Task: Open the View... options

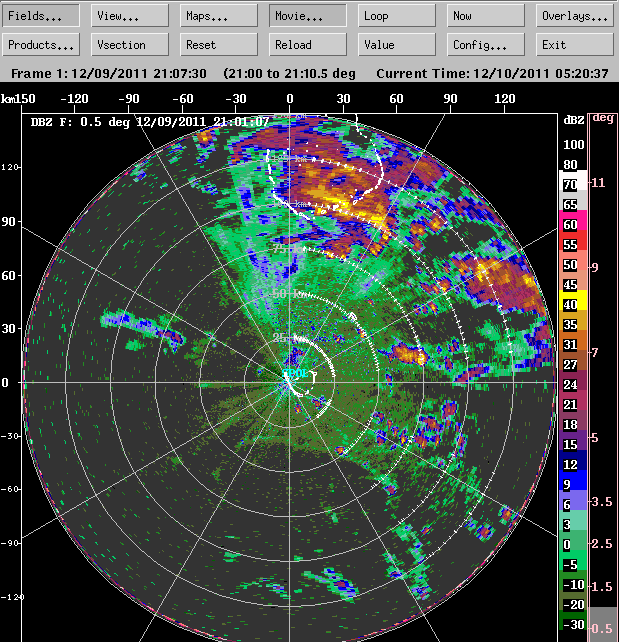Action: click(130, 16)
